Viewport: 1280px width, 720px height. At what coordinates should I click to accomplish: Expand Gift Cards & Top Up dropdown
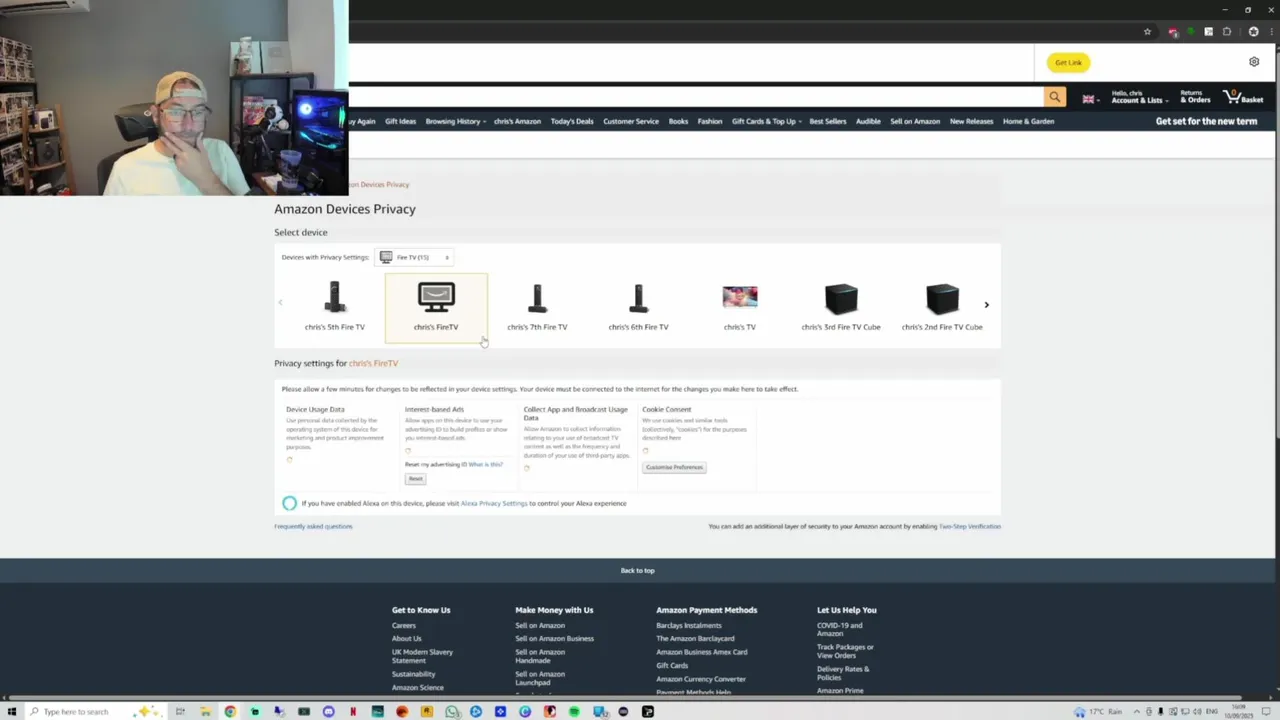pyautogui.click(x=766, y=121)
